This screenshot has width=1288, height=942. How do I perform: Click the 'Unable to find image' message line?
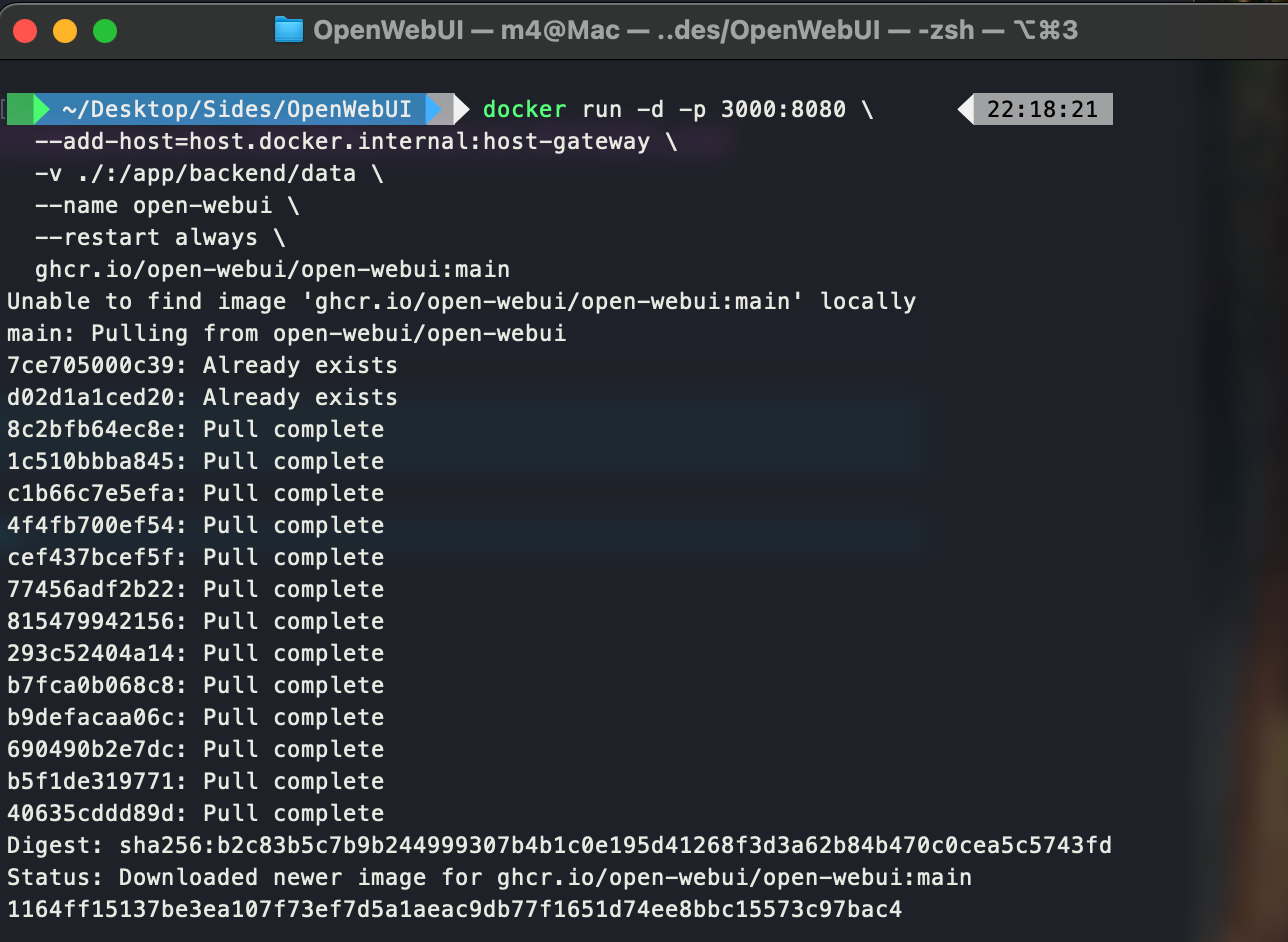coord(460,301)
